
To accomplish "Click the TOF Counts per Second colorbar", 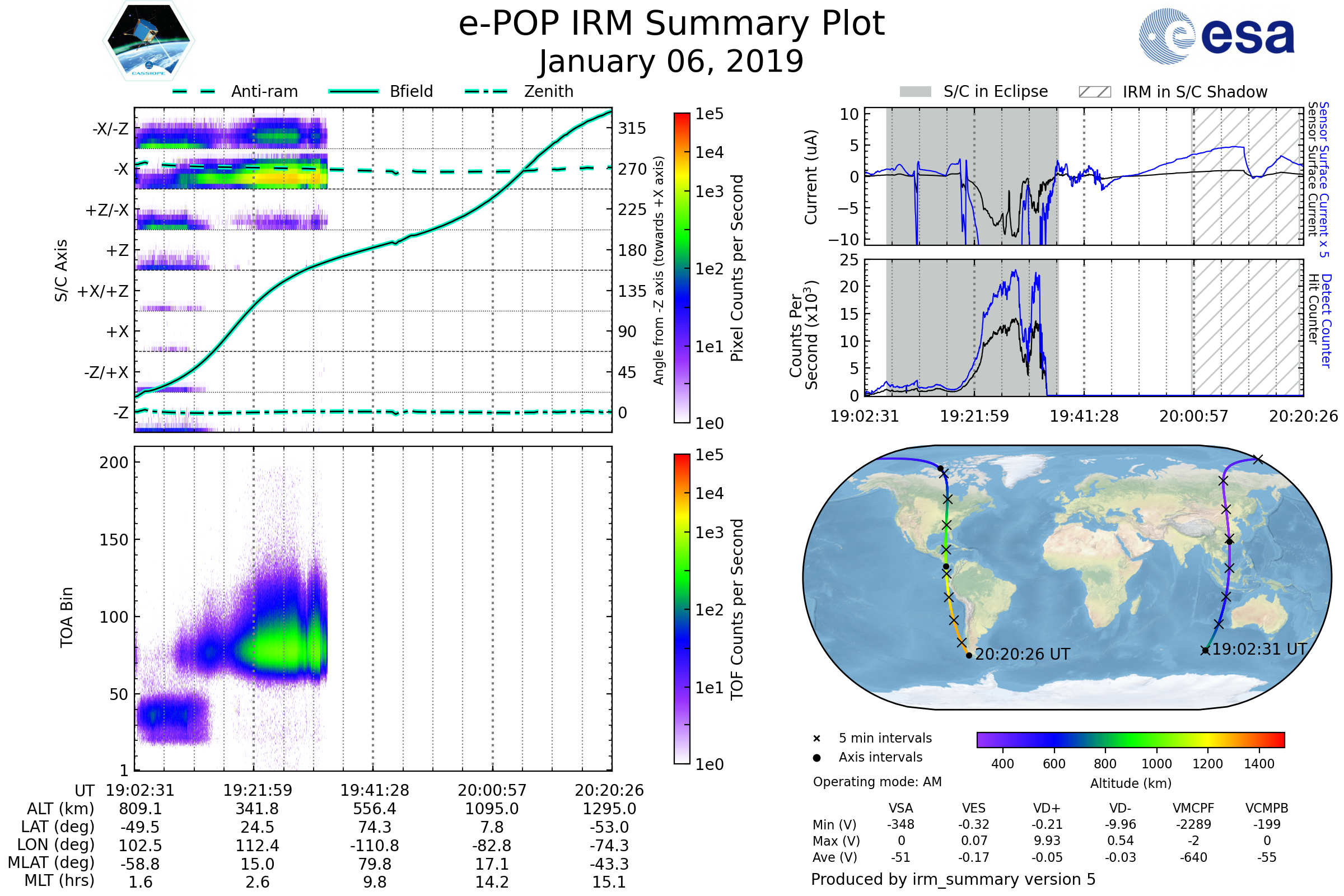I will [682, 609].
